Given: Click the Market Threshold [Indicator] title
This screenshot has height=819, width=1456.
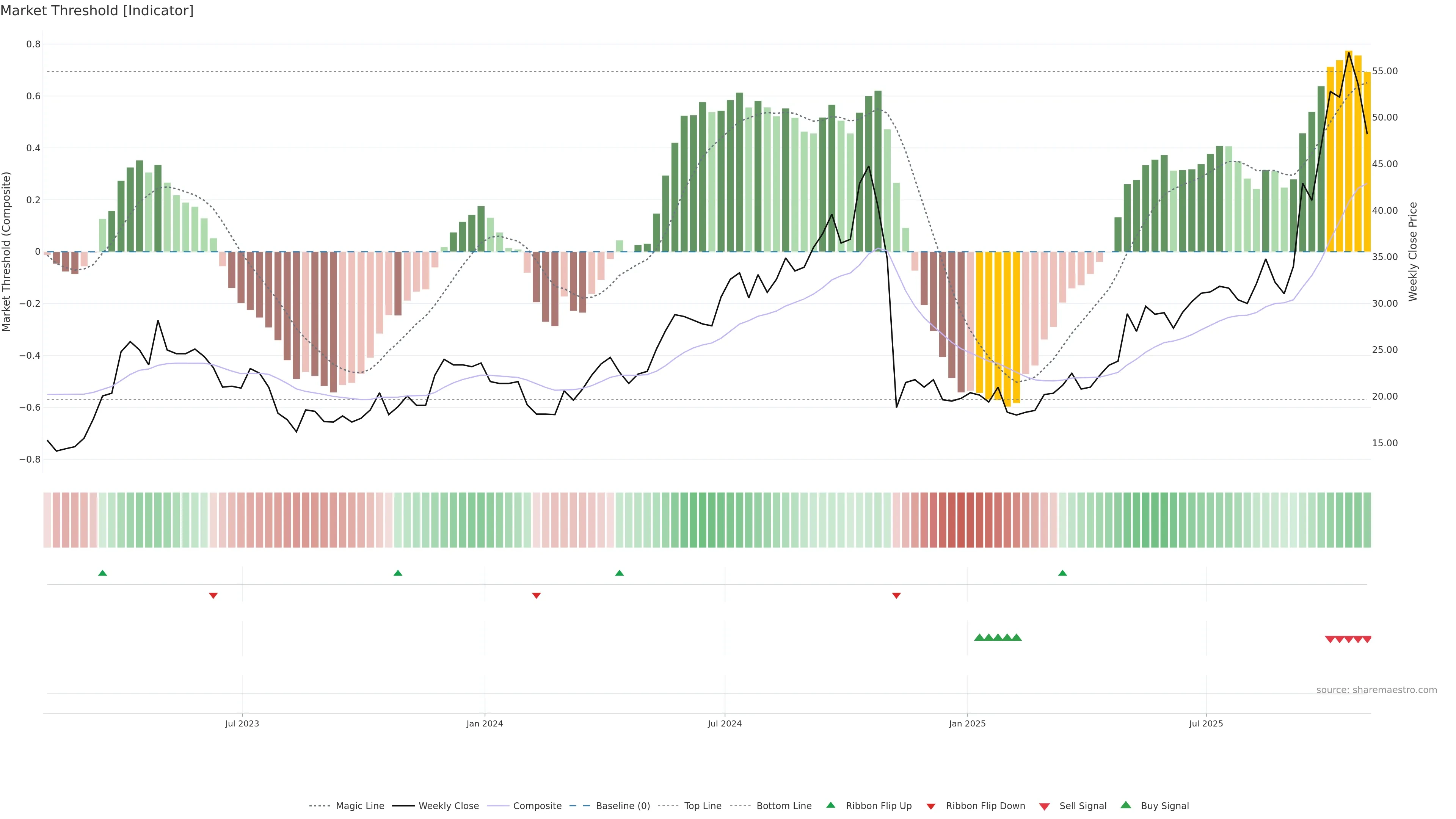Looking at the screenshot, I should [97, 11].
